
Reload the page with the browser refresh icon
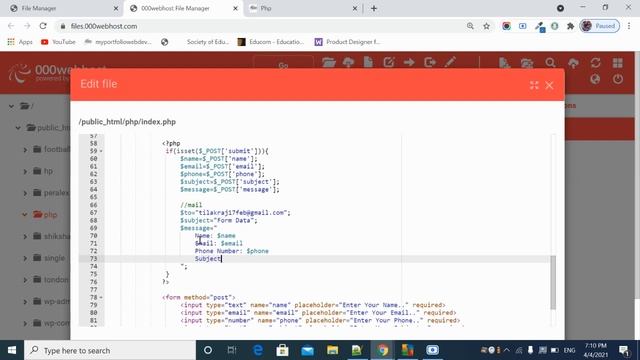pos(43,26)
